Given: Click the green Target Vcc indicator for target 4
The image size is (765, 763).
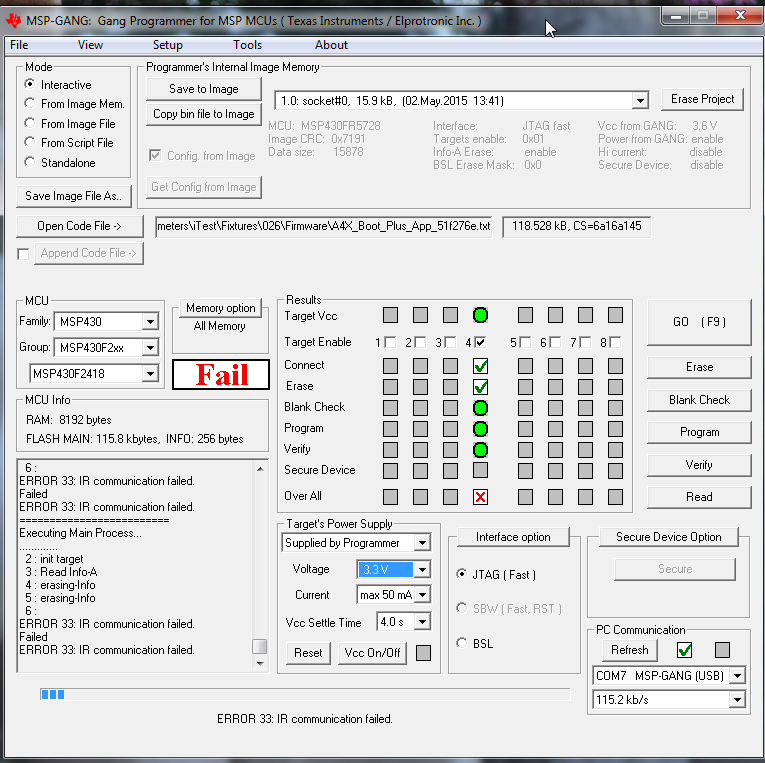Looking at the screenshot, I should click(x=480, y=315).
